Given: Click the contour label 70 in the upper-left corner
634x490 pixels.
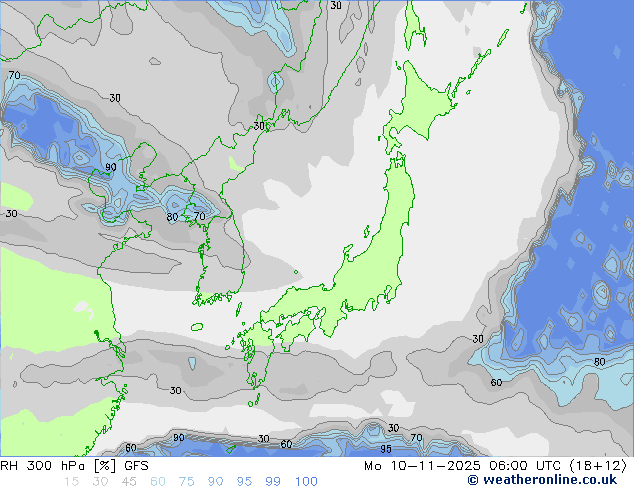Looking at the screenshot, I should [15, 75].
